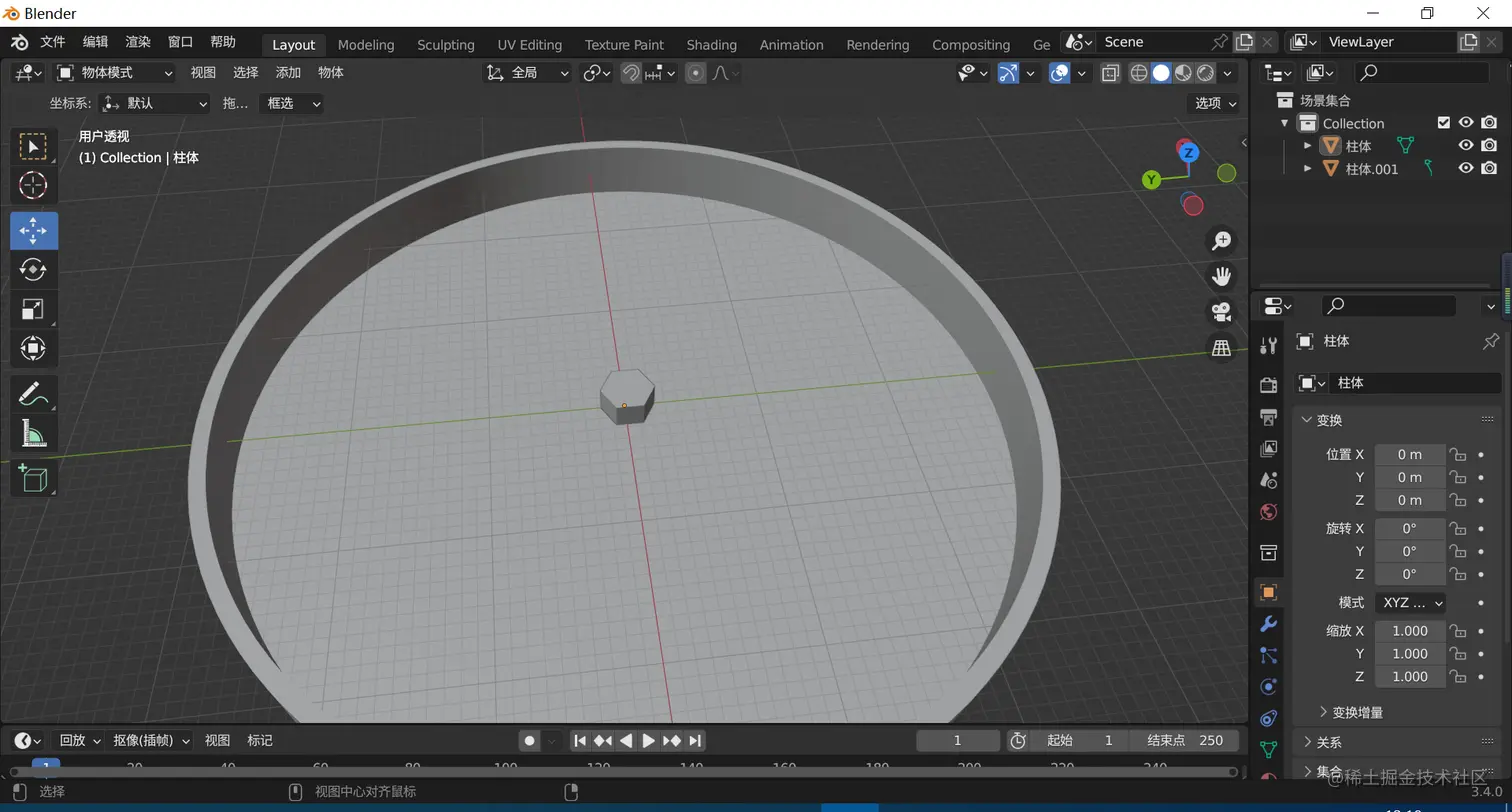Toggle camera view icon in viewport
This screenshot has height=812, width=1512.
1221,312
